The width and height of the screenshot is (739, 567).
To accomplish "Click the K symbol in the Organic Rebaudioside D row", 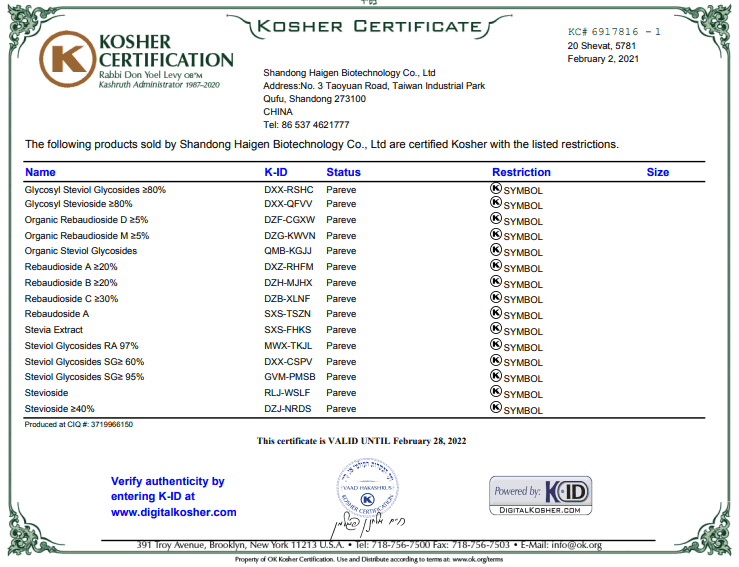I will click(496, 219).
